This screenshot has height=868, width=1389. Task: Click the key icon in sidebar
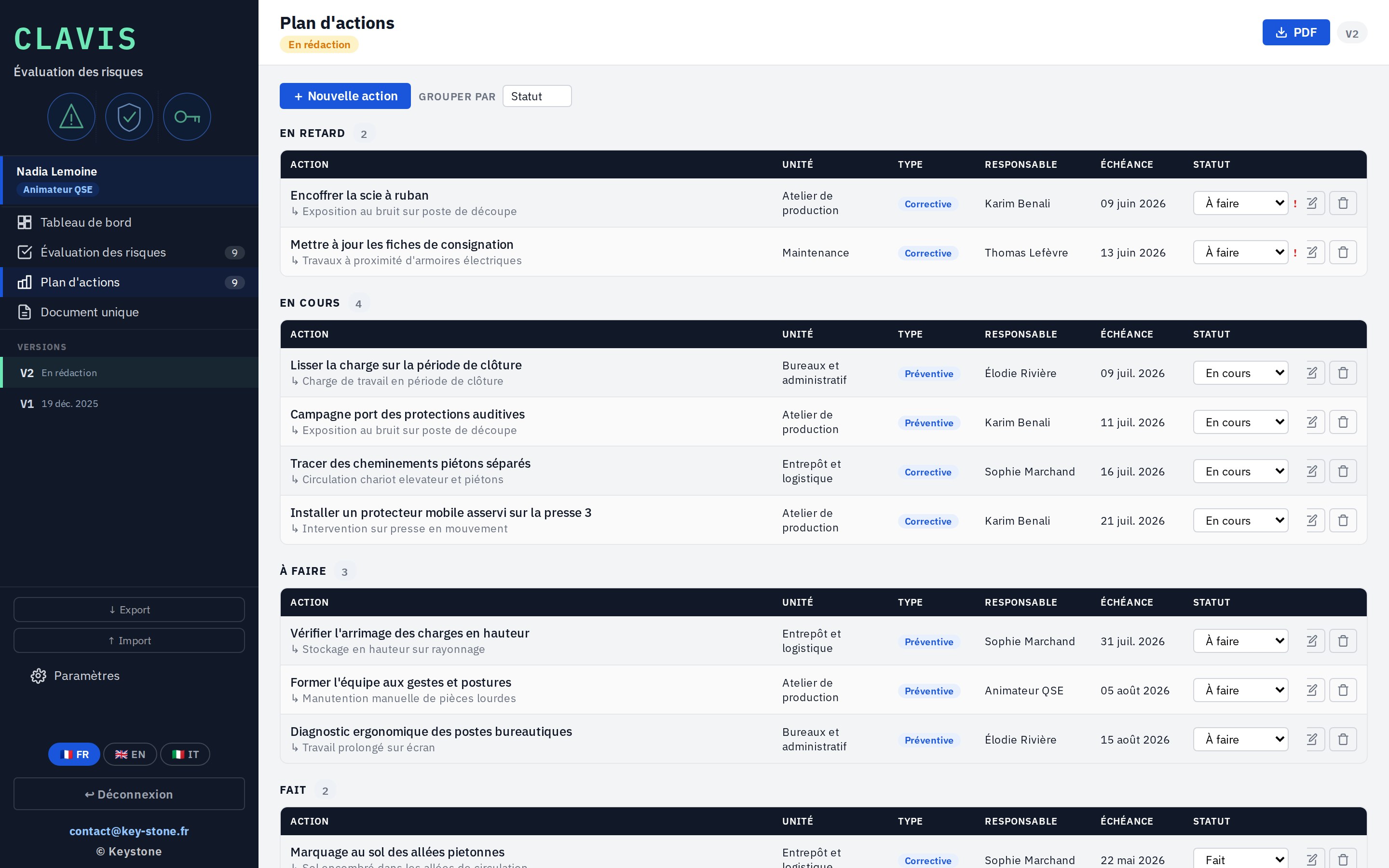pos(187,117)
